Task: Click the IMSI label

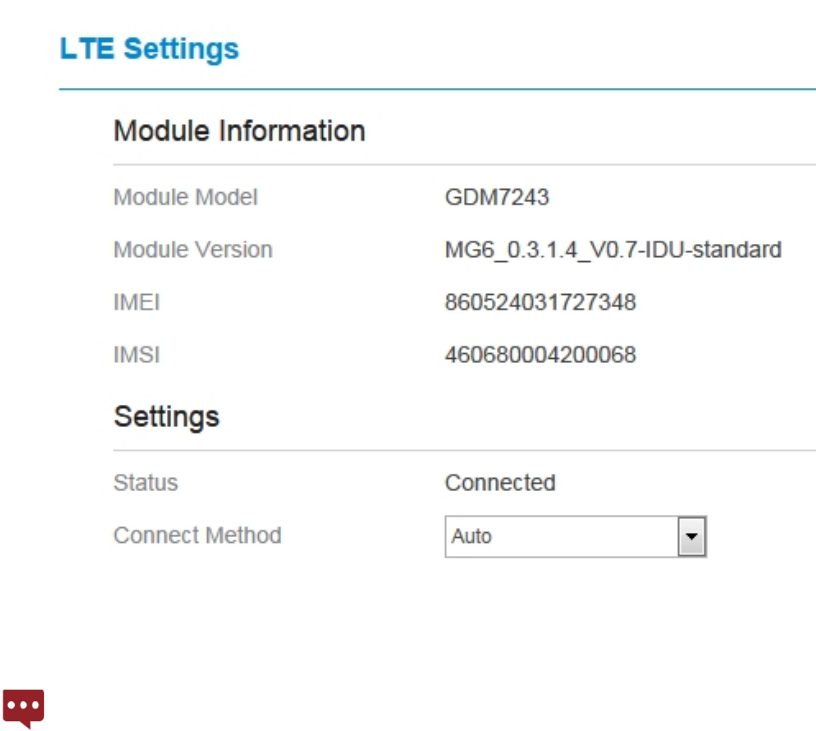Action: point(137,355)
